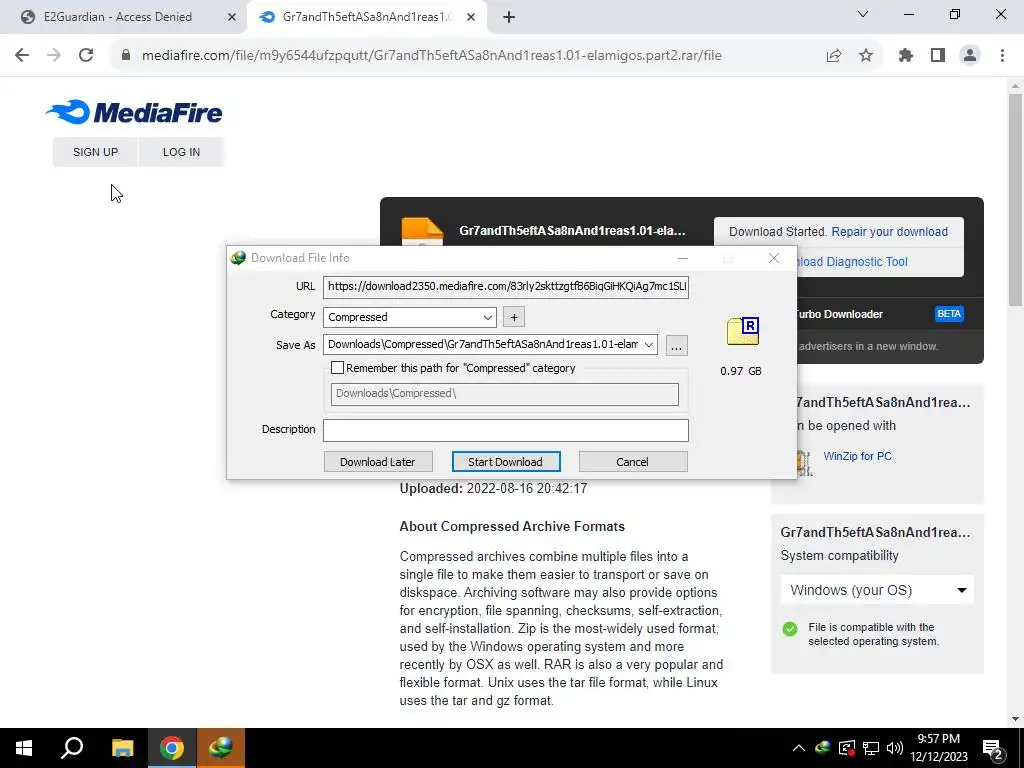Screen dimensions: 1024x768
Task: Click the LOG IN button
Action: coord(182,152)
